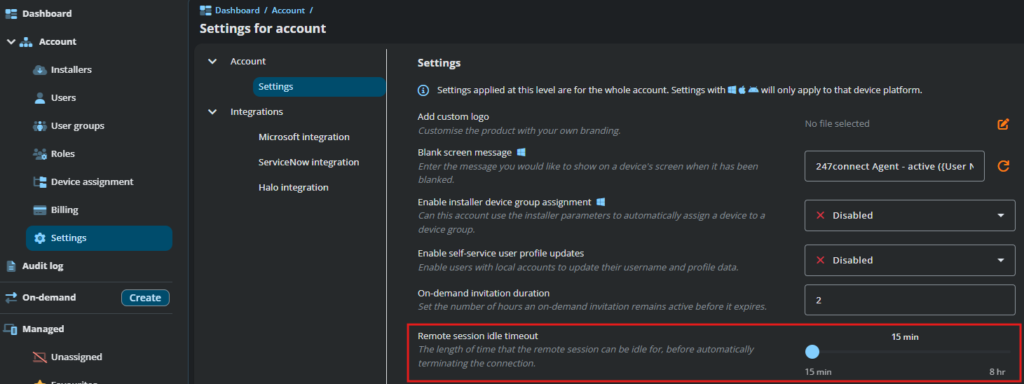Click the reset icon beside Blank screen message

1003,166
